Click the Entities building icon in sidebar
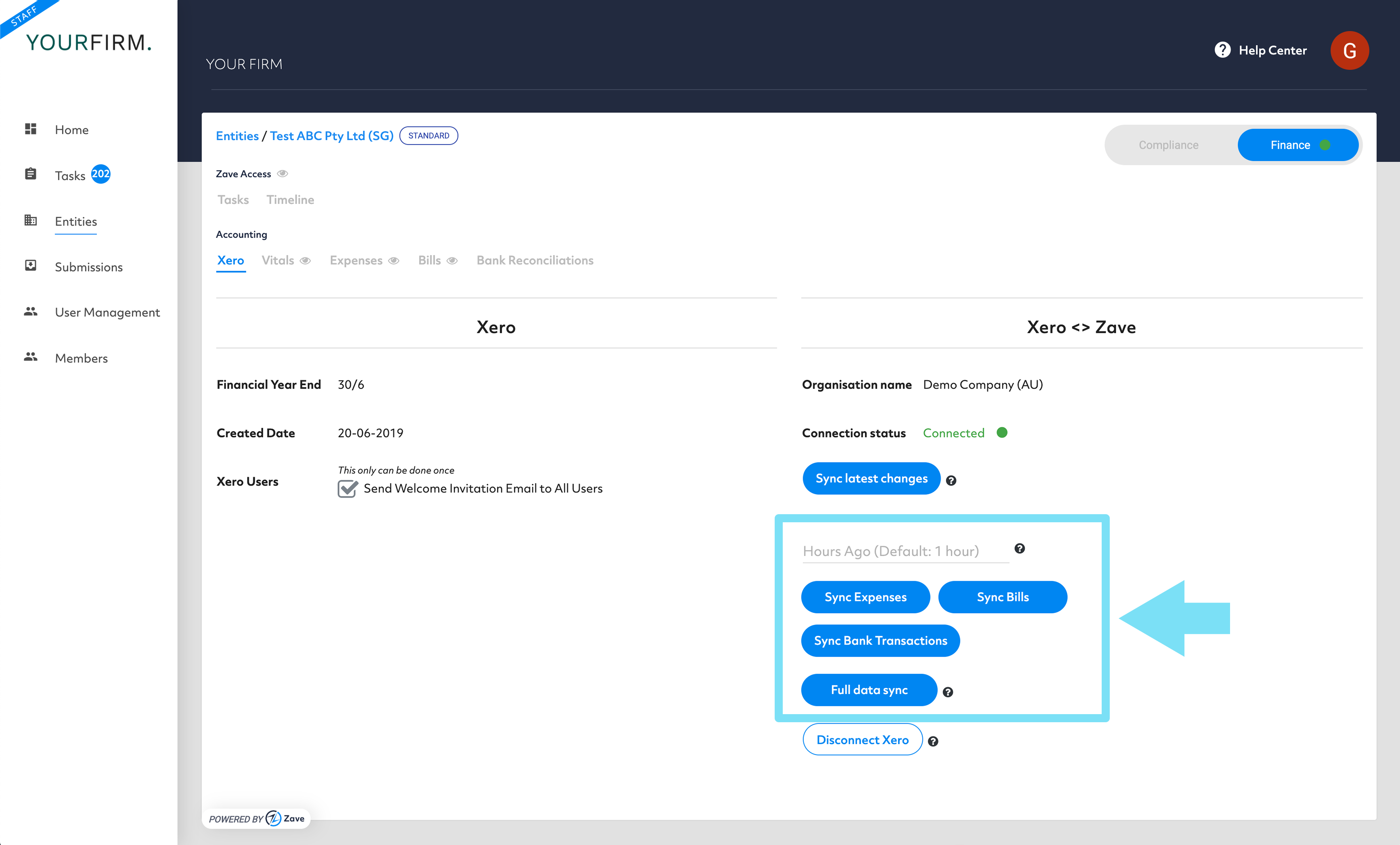 click(x=31, y=220)
